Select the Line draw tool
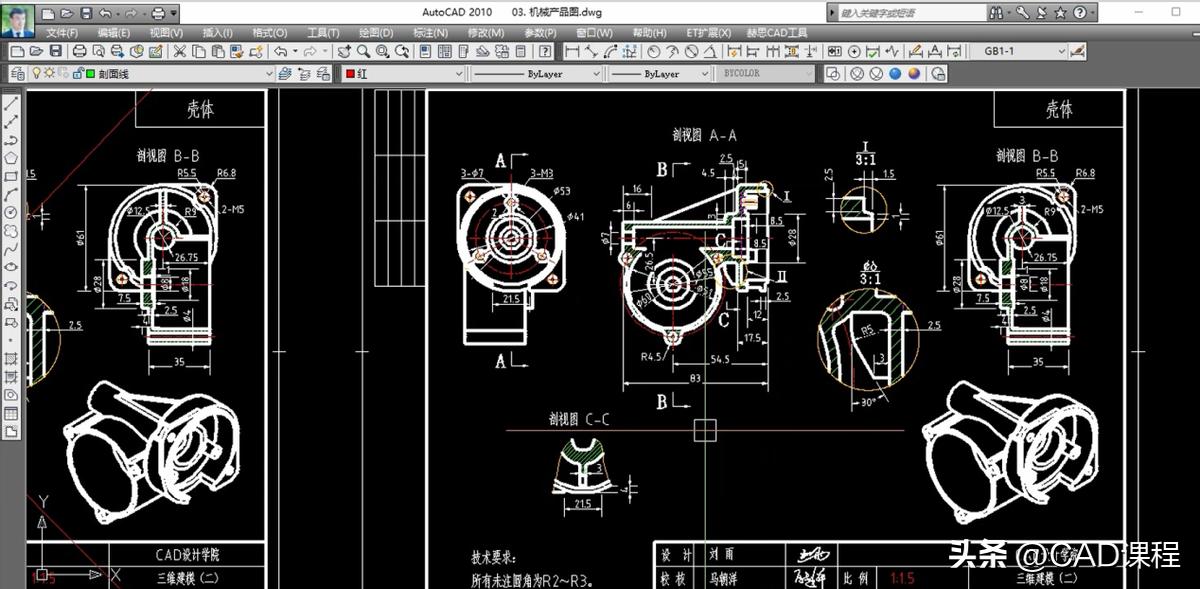The width and height of the screenshot is (1200, 589). [11, 103]
